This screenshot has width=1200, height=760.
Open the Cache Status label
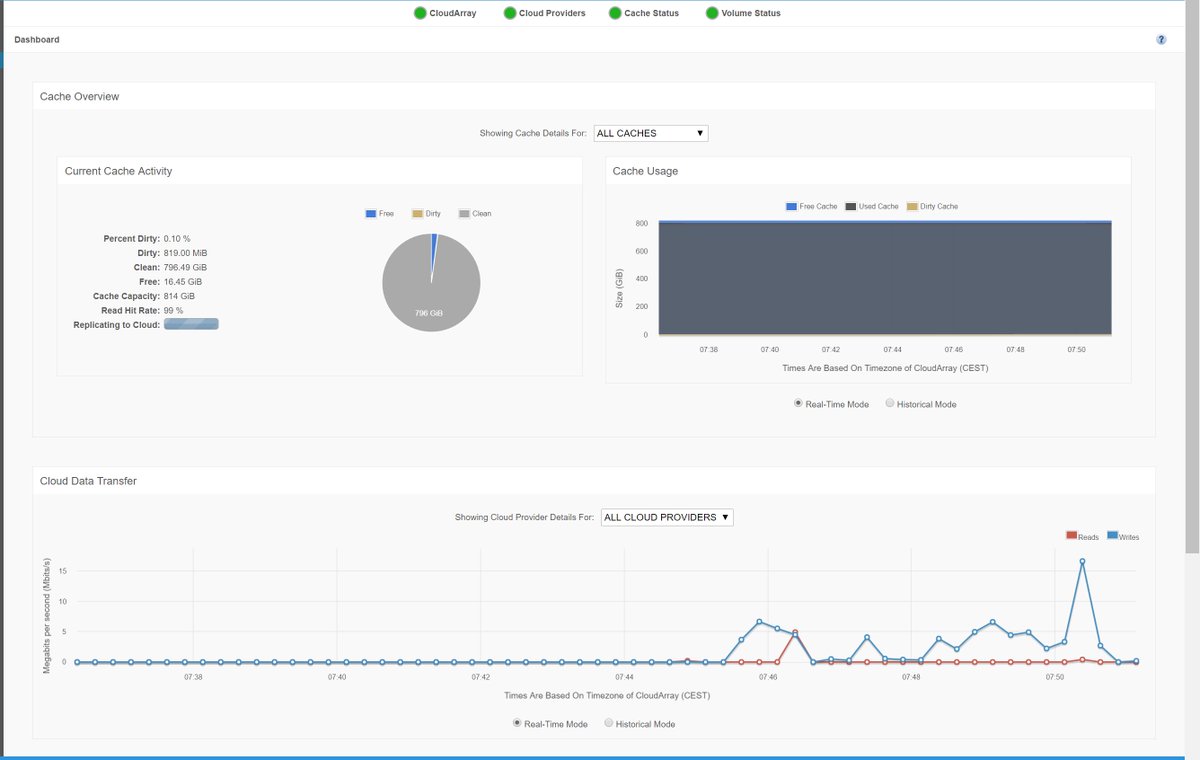pyautogui.click(x=652, y=13)
